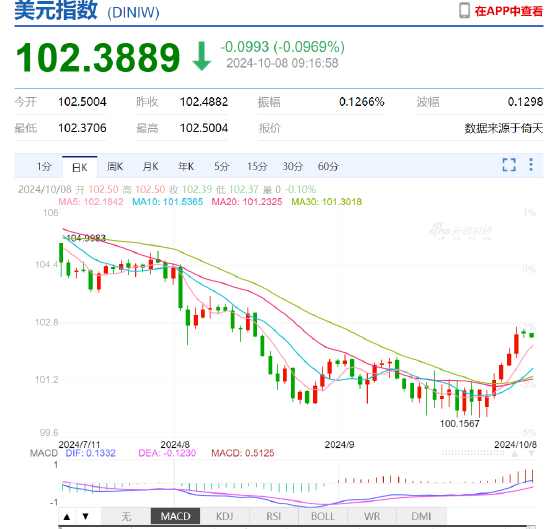Switch to the 30分 chart tab
This screenshot has width=550, height=529.
(293, 166)
